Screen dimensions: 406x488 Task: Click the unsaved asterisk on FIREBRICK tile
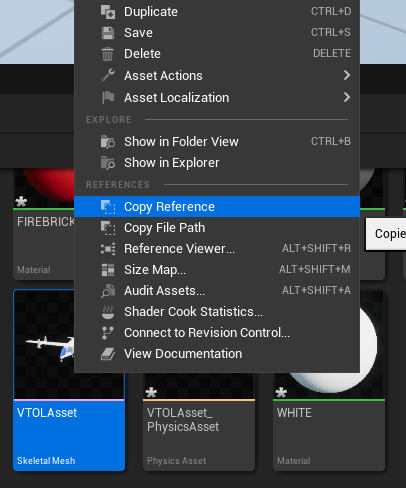tap(21, 201)
